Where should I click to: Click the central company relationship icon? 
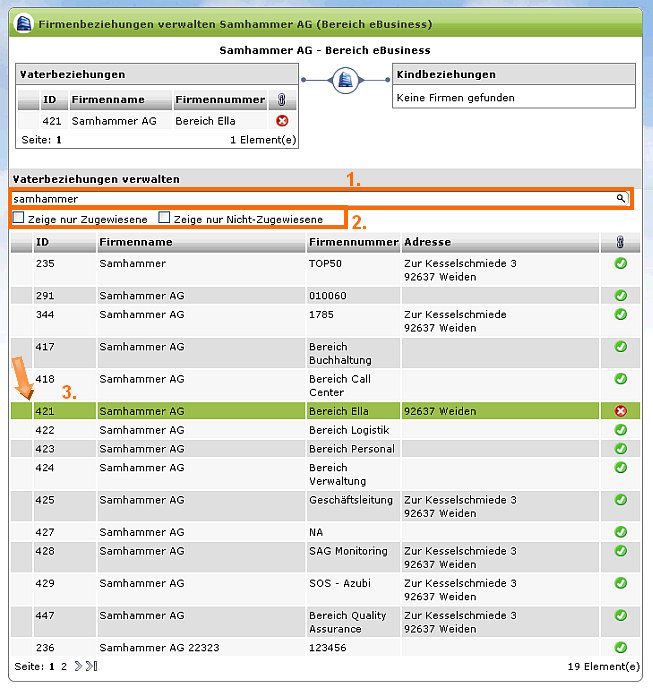coord(345,80)
